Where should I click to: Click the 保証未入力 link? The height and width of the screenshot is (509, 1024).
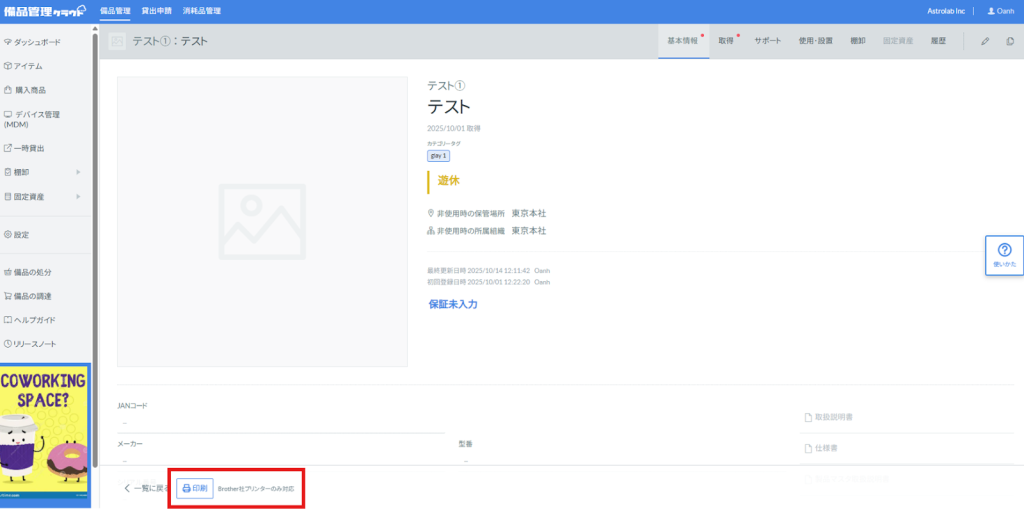click(x=452, y=304)
